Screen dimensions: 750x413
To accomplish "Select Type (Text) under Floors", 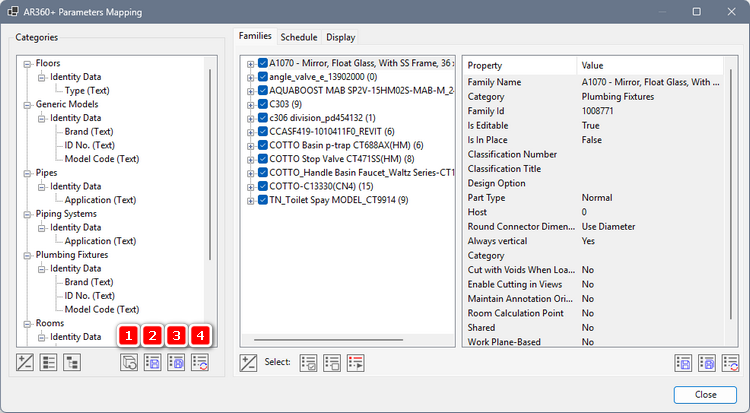I will [x=87, y=90].
